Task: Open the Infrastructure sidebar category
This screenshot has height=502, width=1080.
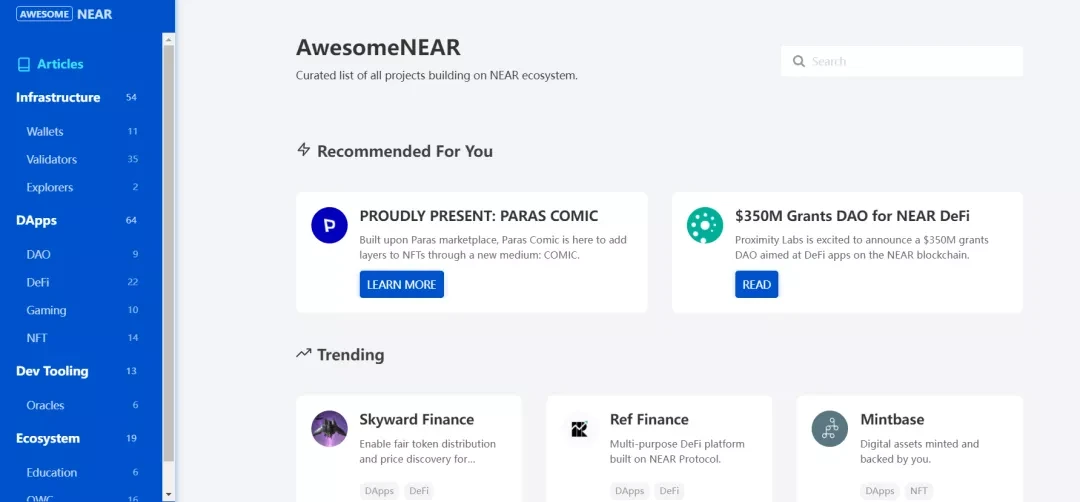Action: point(58,97)
